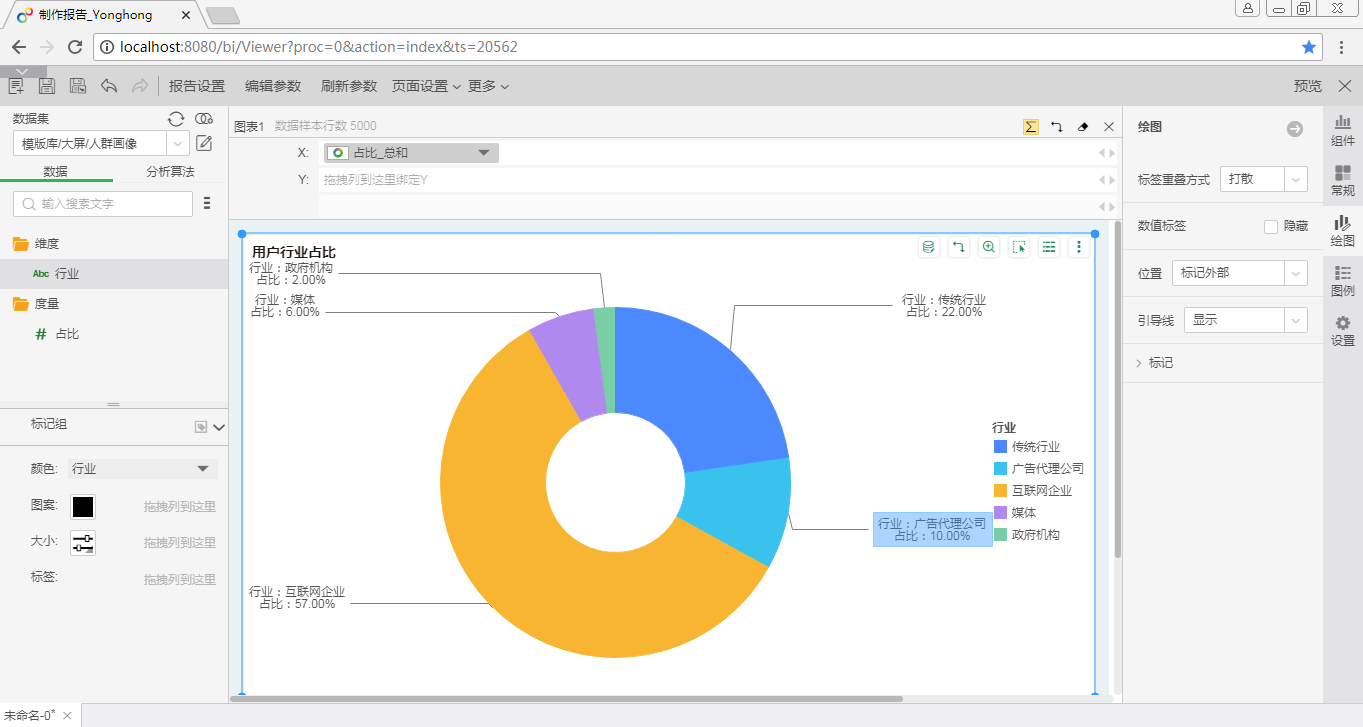
Task: Click the chart's database data icon
Action: click(929, 247)
